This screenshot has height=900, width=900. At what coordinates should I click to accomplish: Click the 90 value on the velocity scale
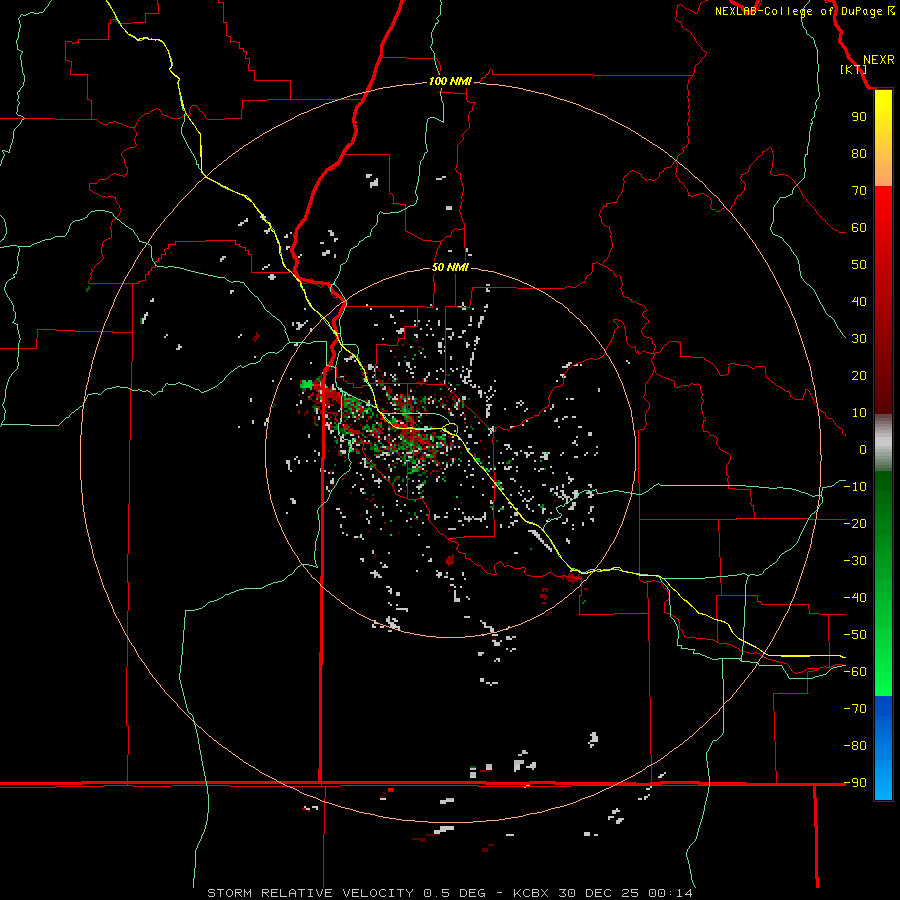[x=859, y=117]
